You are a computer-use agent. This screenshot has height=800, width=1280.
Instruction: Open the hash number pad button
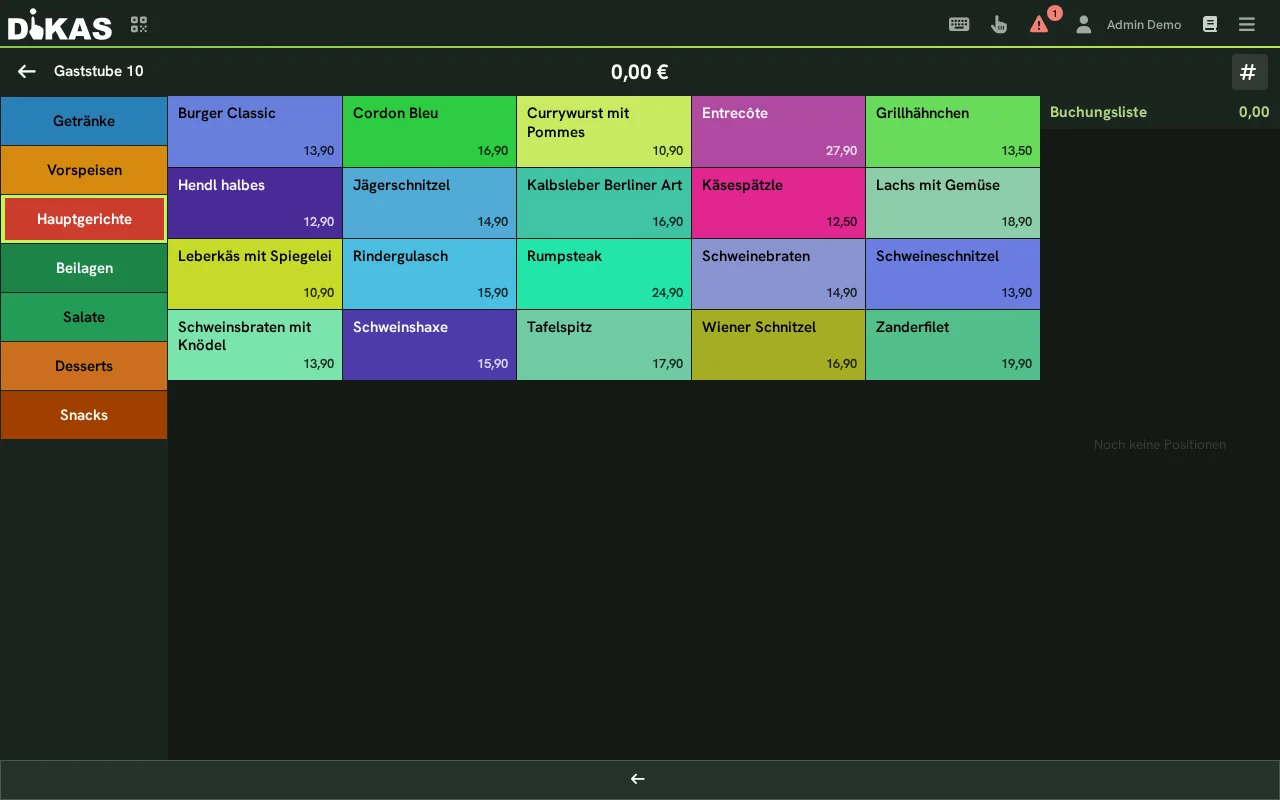pos(1249,72)
